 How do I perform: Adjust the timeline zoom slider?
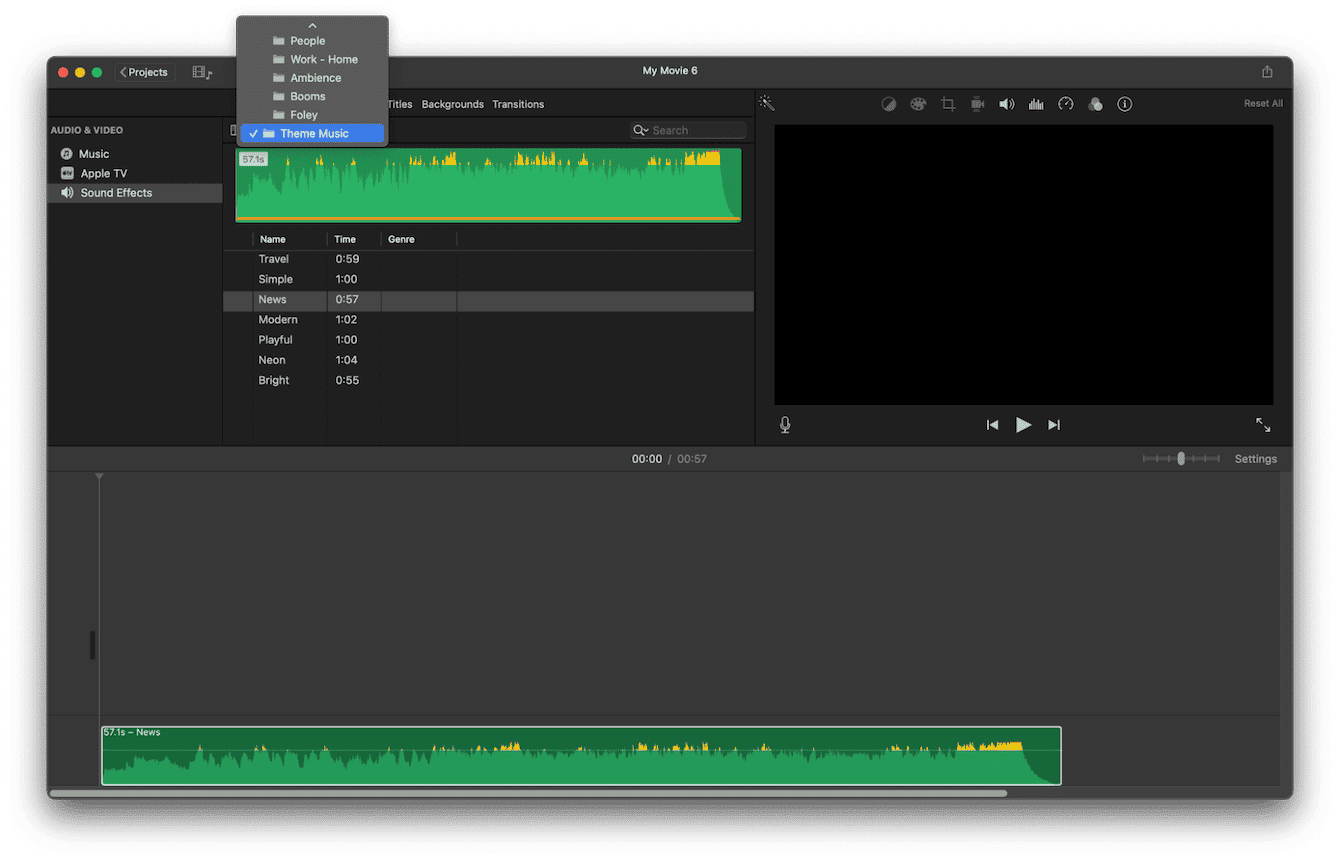(1181, 458)
